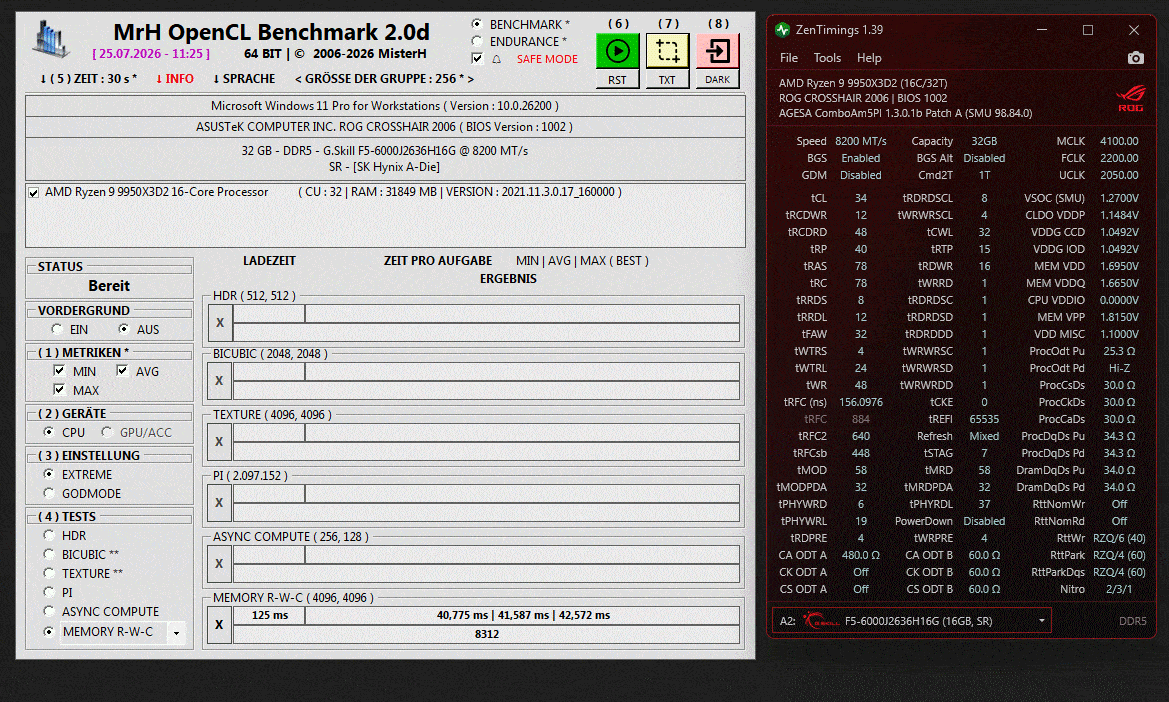1169x702 pixels.
Task: Set VORDERGRUND to EIN
Action: 57,329
